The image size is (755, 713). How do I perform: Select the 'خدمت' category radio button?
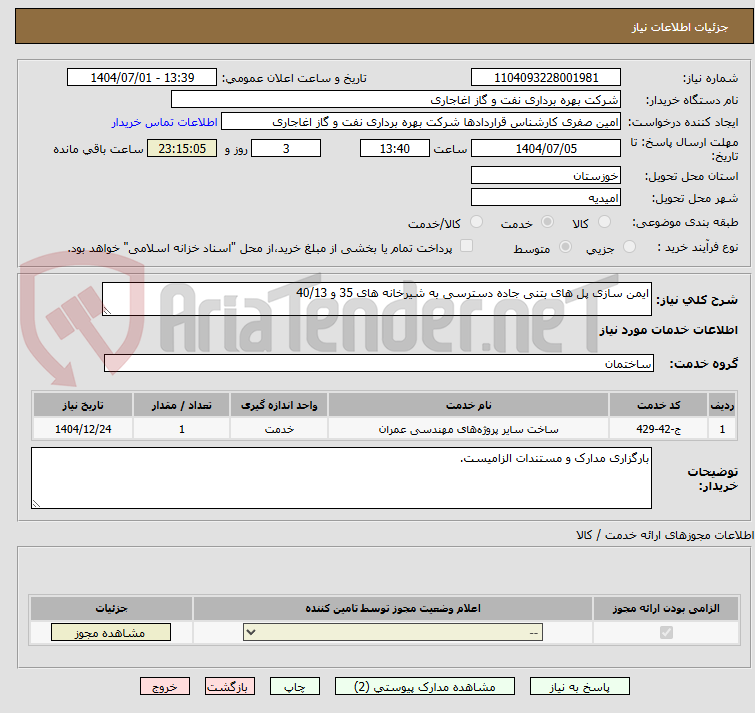547,222
